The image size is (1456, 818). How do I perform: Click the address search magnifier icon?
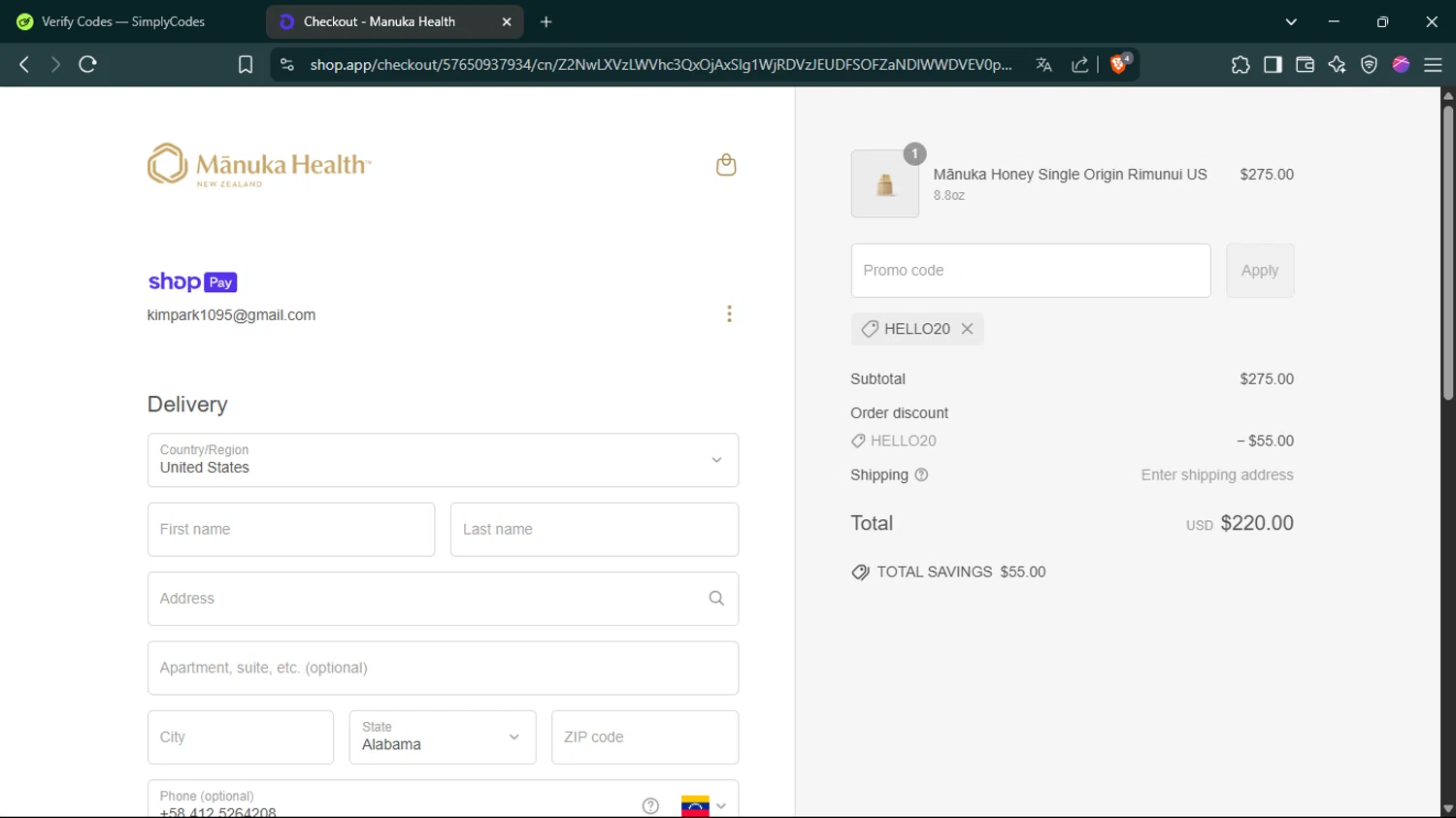pyautogui.click(x=716, y=599)
